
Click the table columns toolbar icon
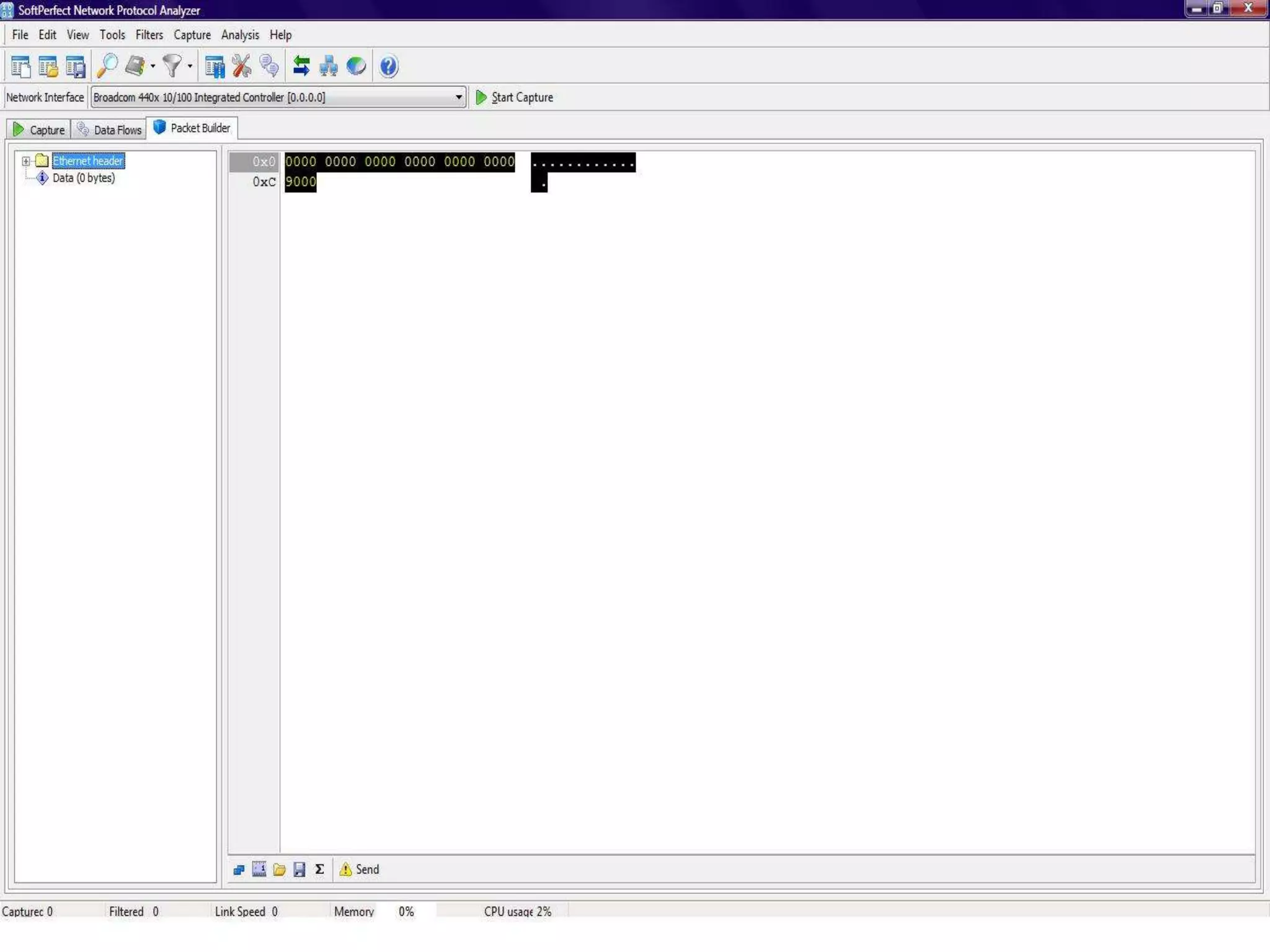(x=215, y=66)
